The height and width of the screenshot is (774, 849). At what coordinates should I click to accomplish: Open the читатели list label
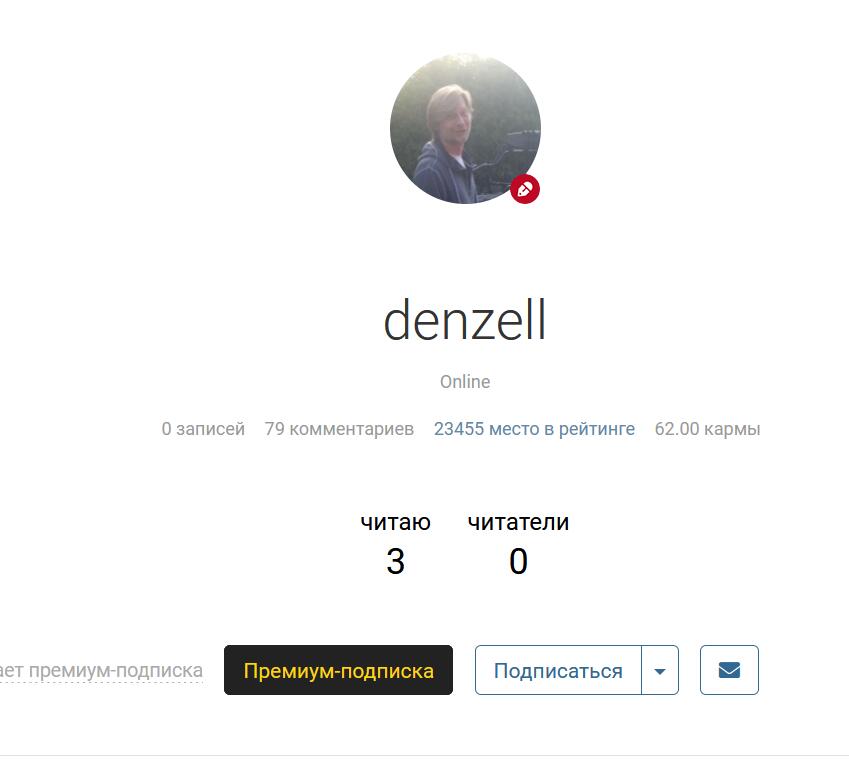click(x=518, y=523)
